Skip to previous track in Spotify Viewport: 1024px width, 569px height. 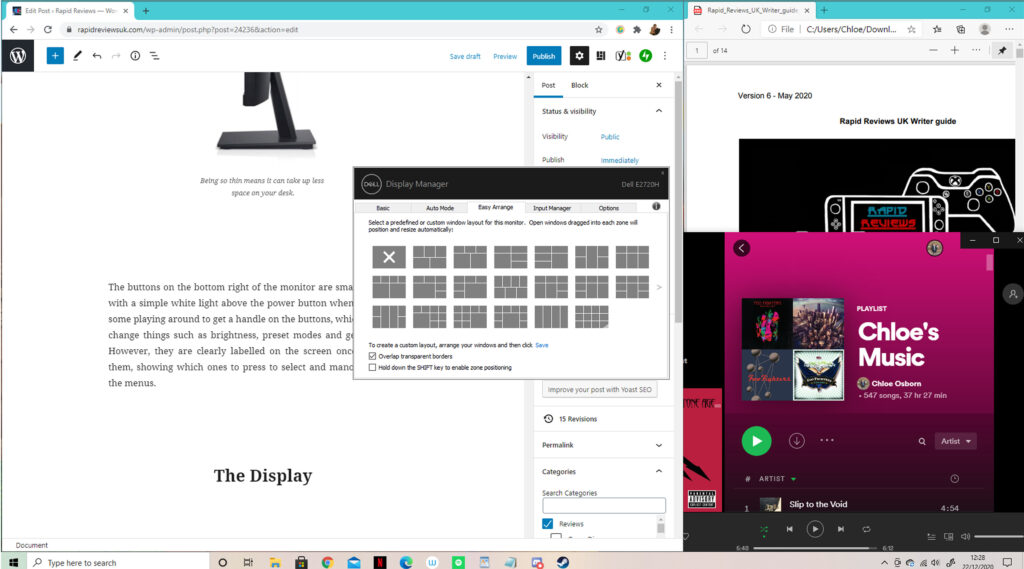(790, 529)
